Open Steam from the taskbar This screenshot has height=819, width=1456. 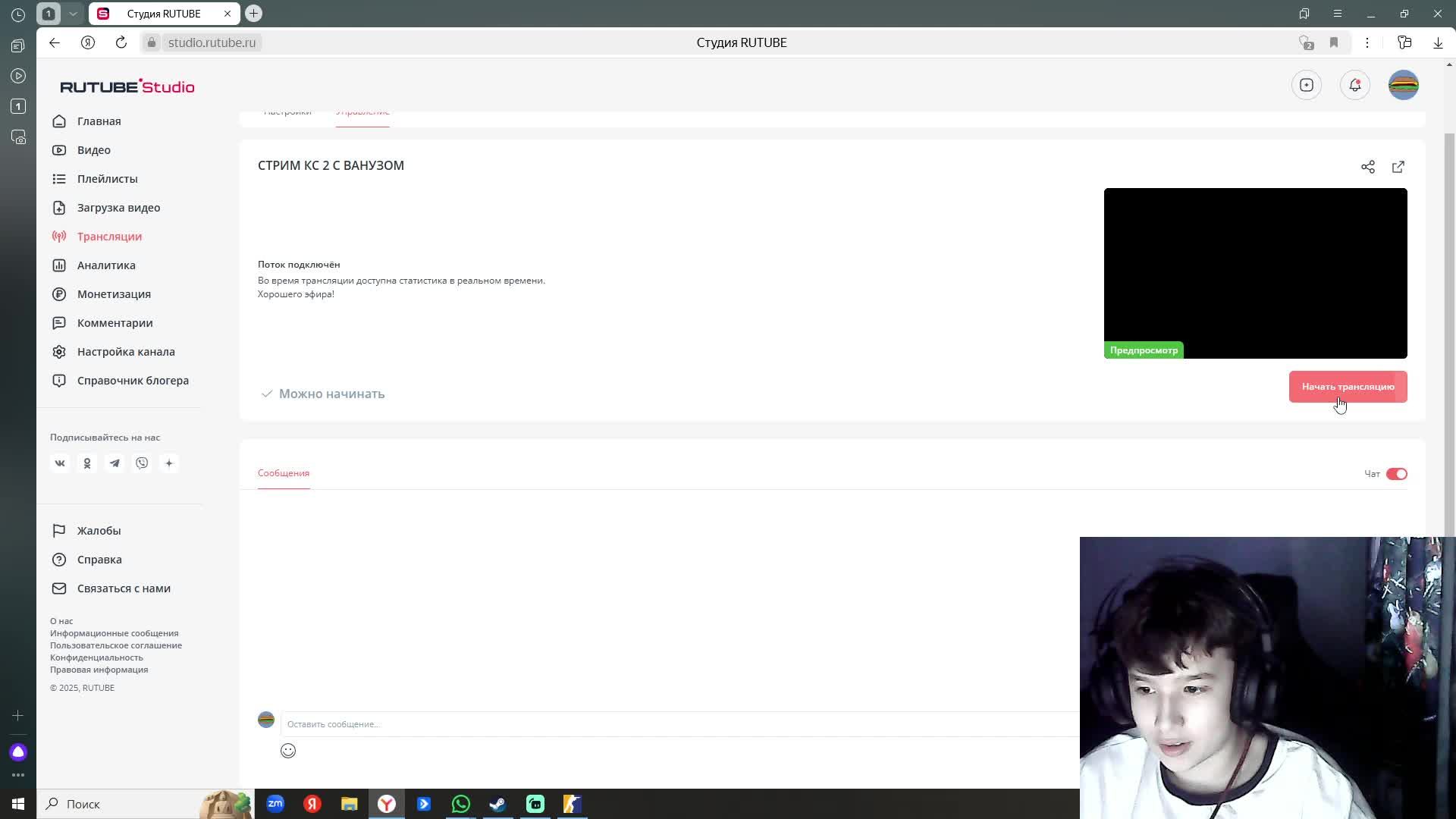coord(497,804)
